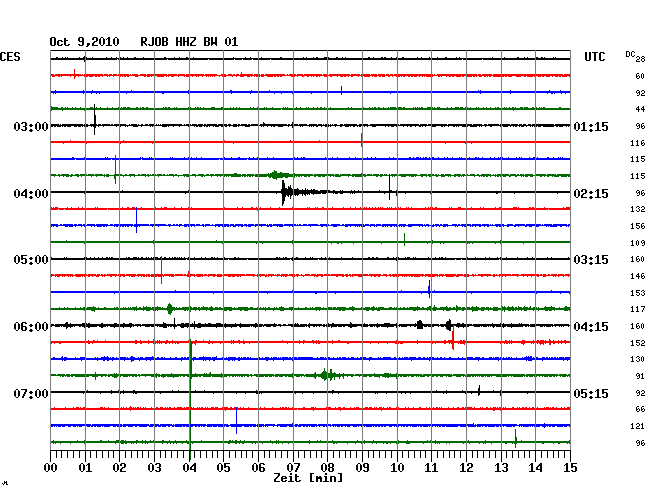Click the "UTC" column header
The image size is (650, 494).
(x=594, y=57)
